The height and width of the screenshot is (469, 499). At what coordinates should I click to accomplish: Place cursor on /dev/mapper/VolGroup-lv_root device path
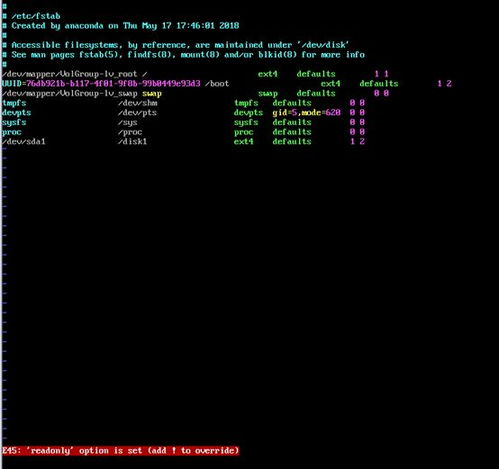pyautogui.click(x=69, y=74)
